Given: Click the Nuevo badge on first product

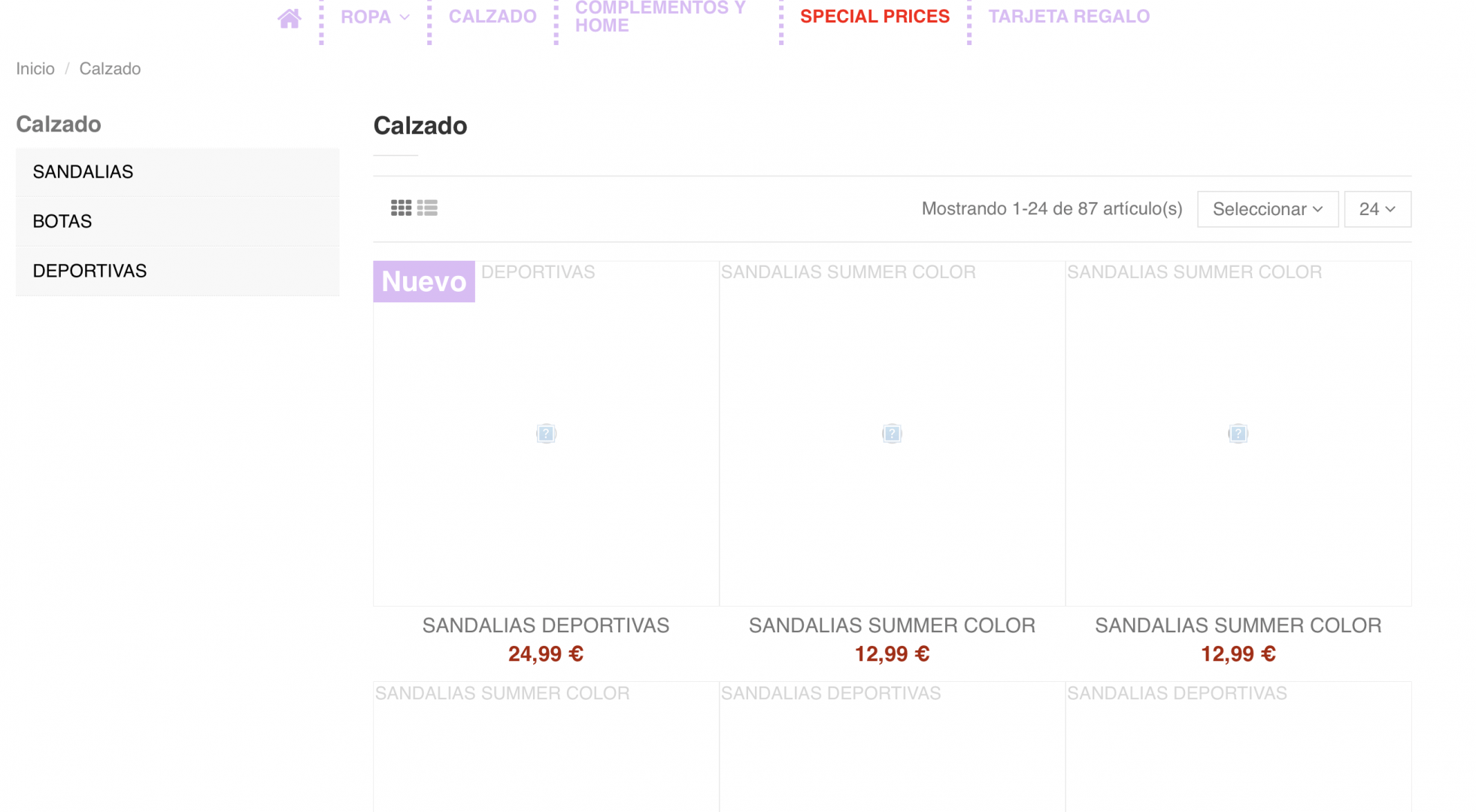Looking at the screenshot, I should tap(424, 281).
